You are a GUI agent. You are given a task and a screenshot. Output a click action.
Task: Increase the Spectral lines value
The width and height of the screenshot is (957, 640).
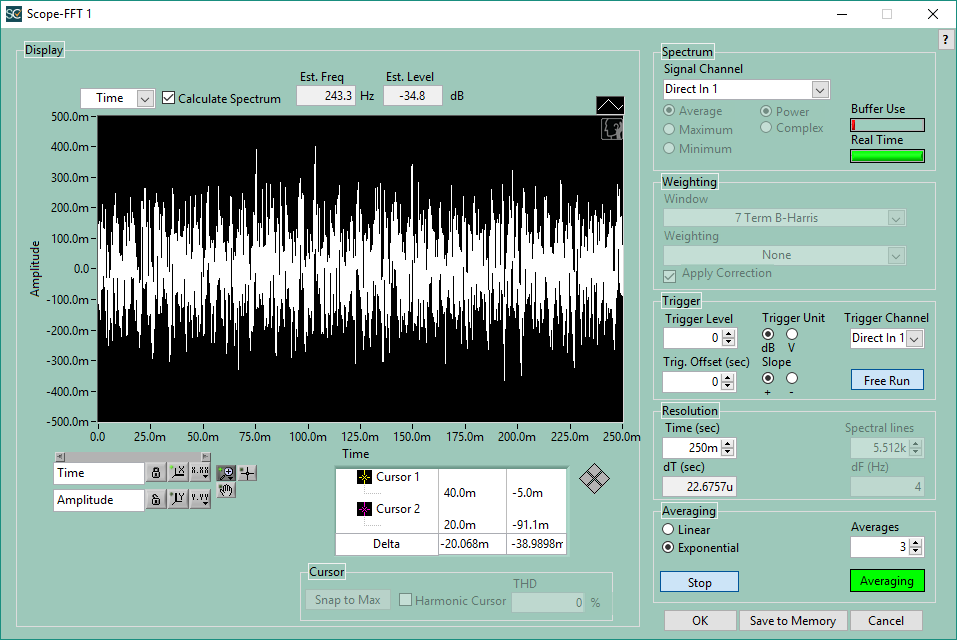(x=915, y=444)
